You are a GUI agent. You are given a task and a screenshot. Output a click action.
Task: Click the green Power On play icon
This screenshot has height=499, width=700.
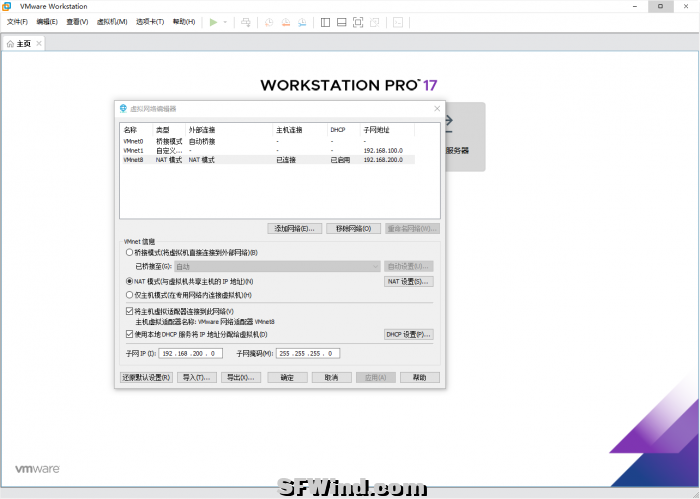point(213,22)
